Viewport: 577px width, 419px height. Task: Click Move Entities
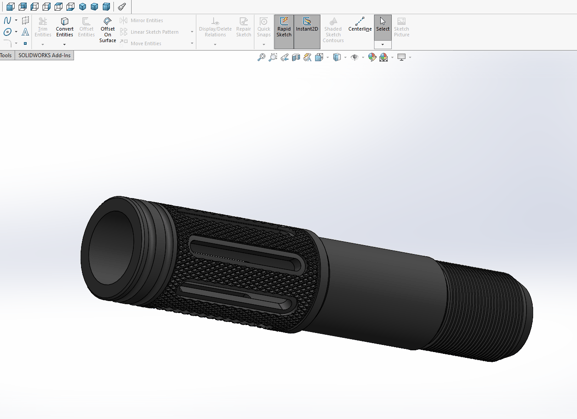[x=141, y=43]
